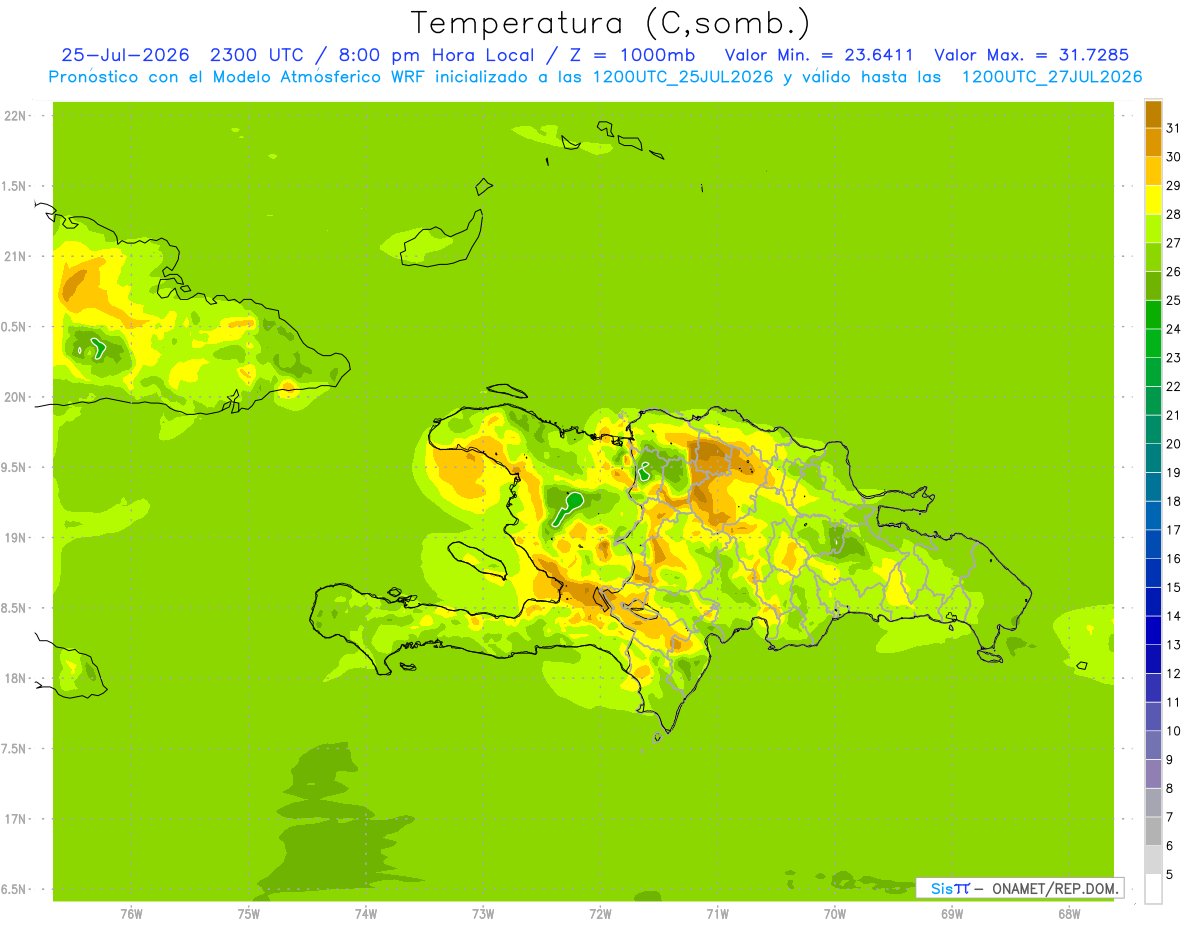Select the '25-Jul-2026' date text
This screenshot has height=927, width=1200.
click(x=125, y=55)
